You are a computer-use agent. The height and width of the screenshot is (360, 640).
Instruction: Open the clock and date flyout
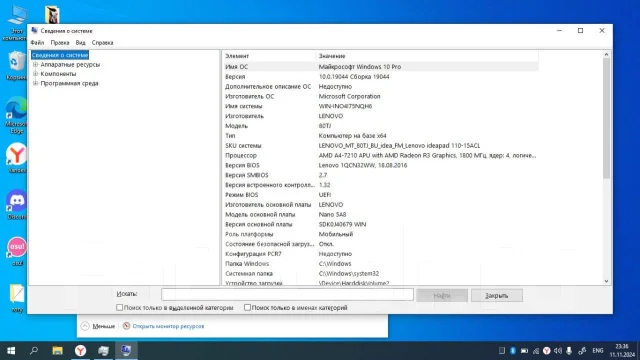622,351
